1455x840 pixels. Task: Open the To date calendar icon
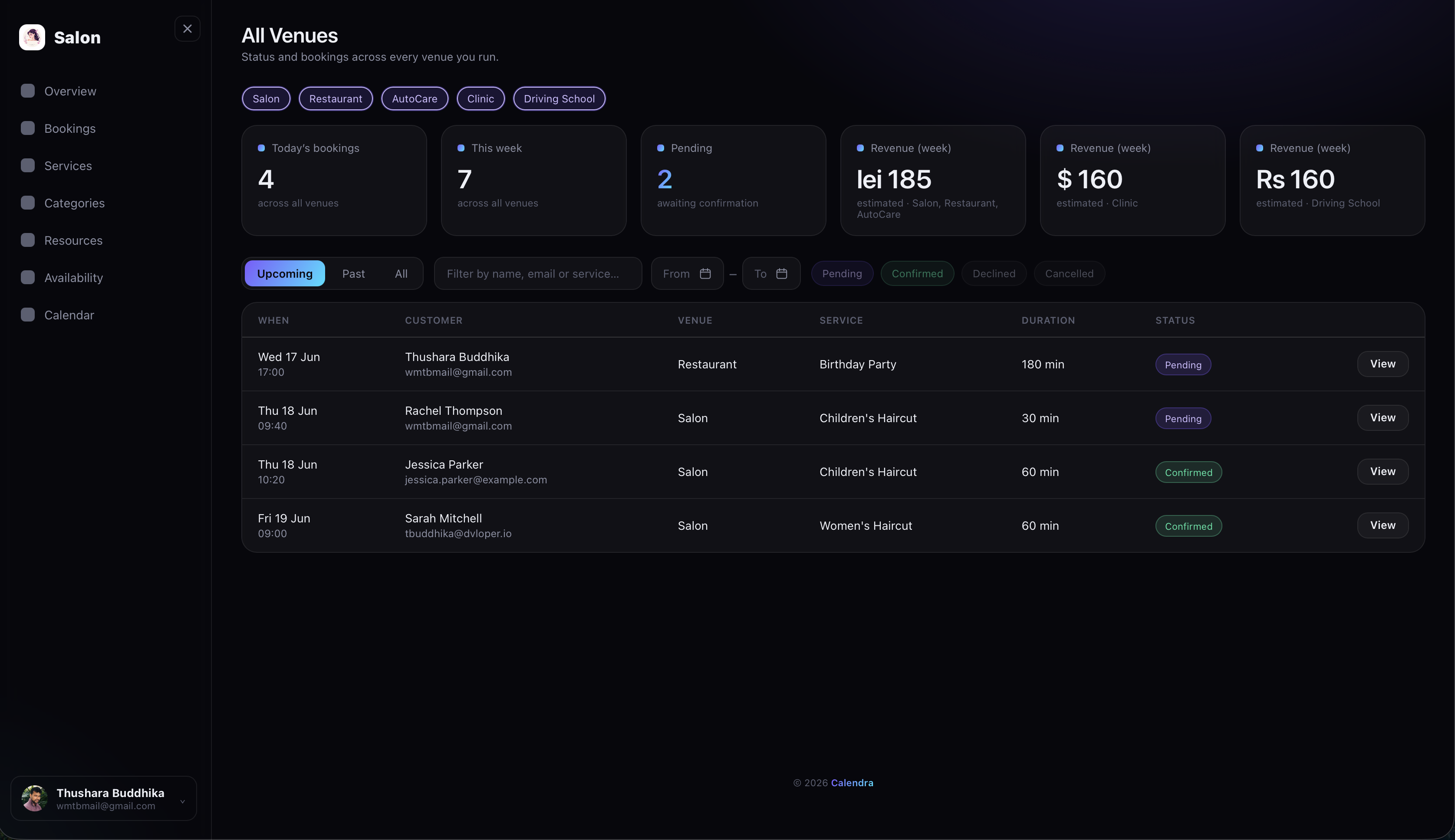coord(781,273)
